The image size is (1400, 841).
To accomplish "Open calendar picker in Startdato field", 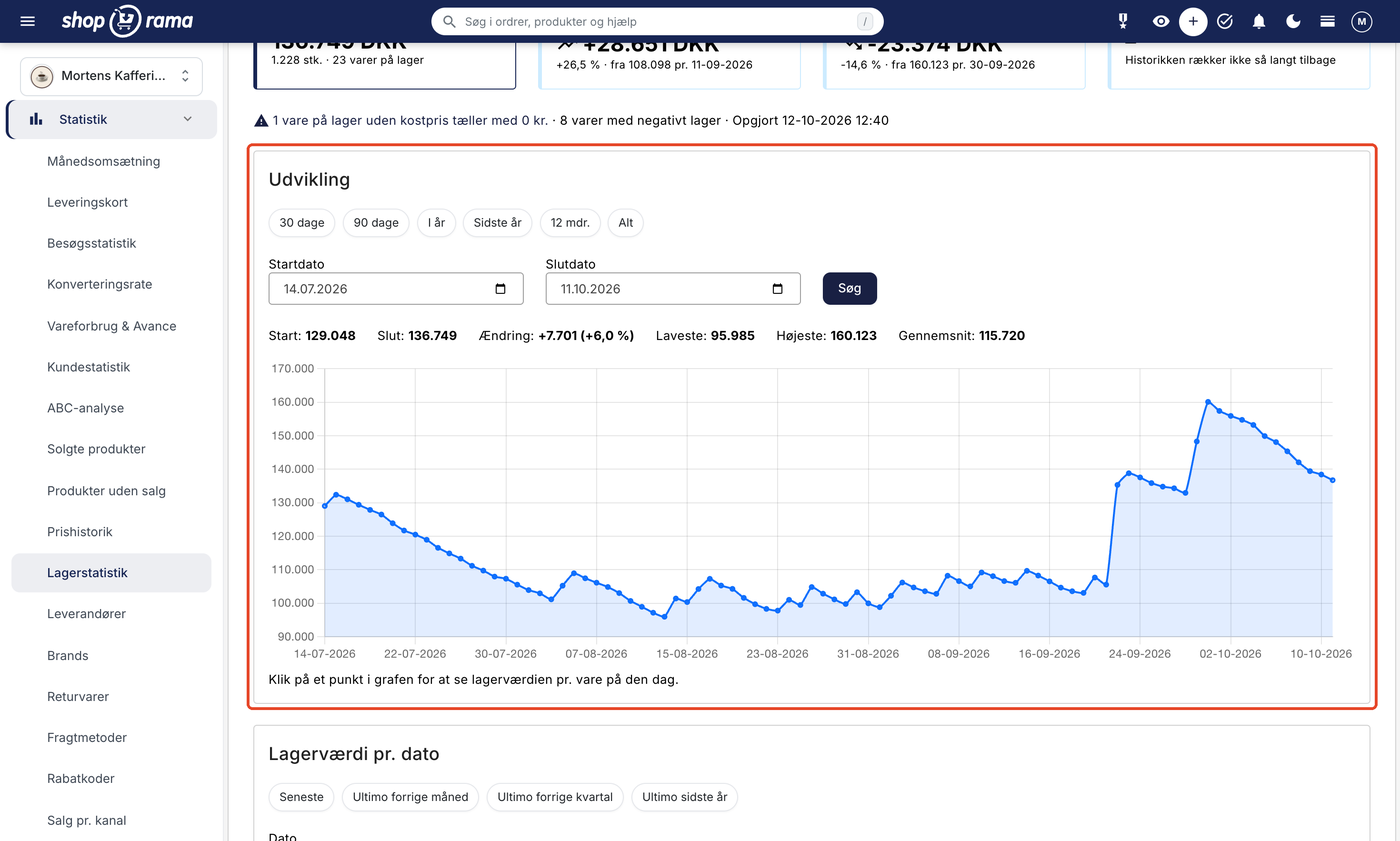I will (x=501, y=289).
